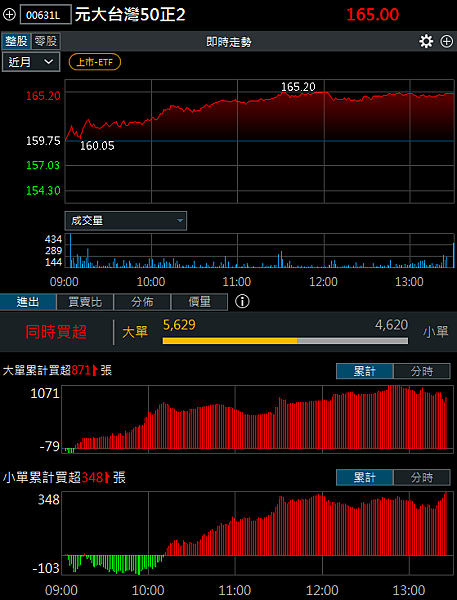457x600 pixels.
Task: Click the 157.03 axis label
Action: click(x=43, y=165)
